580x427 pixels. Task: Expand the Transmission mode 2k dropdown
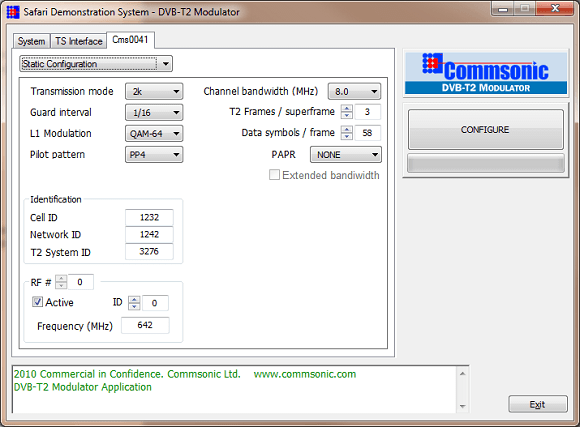click(154, 91)
